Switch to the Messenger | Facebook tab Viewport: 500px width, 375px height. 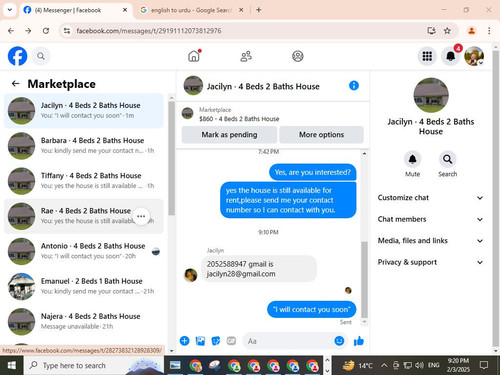75,10
